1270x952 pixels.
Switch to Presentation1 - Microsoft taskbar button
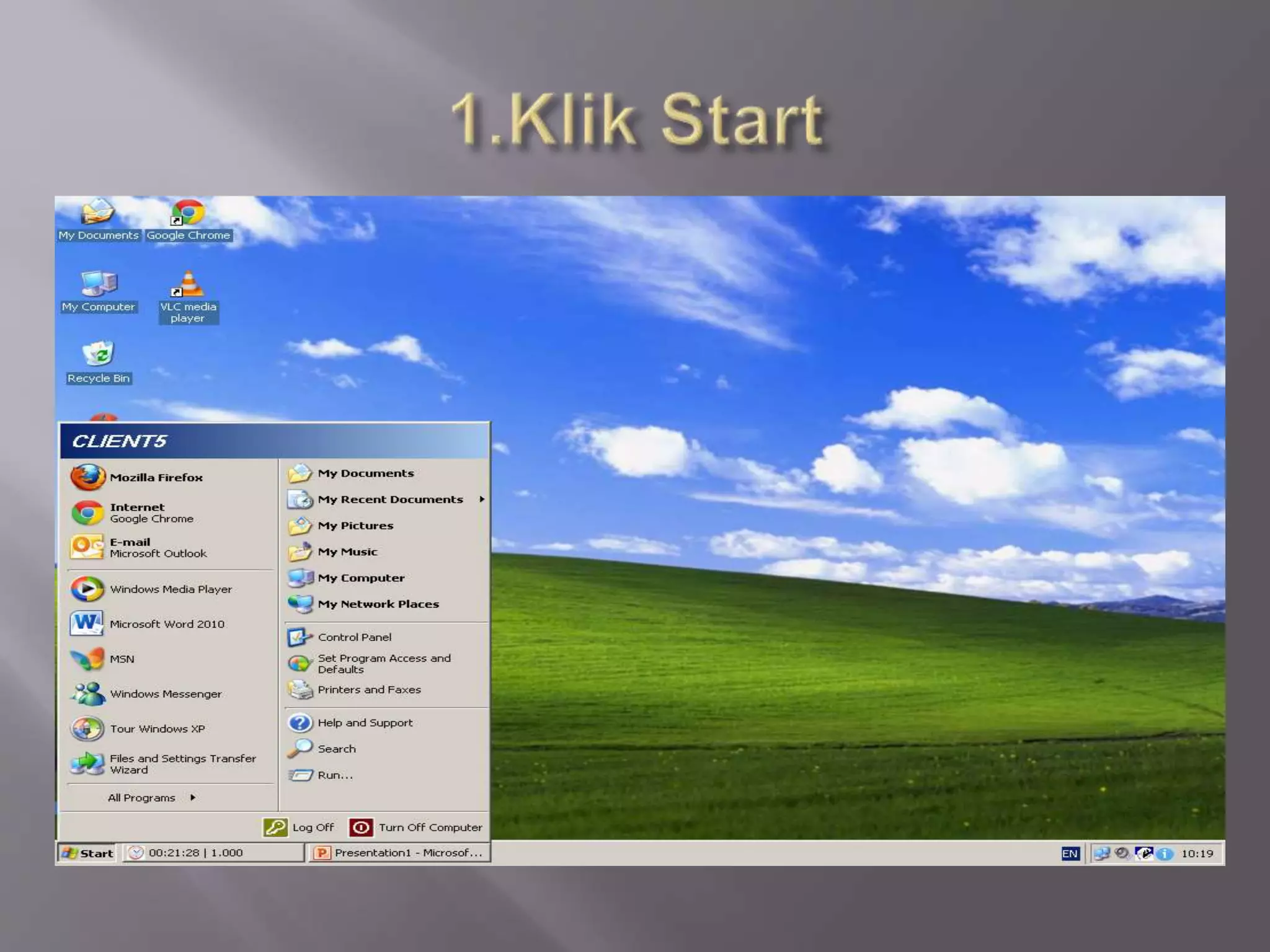click(x=399, y=853)
